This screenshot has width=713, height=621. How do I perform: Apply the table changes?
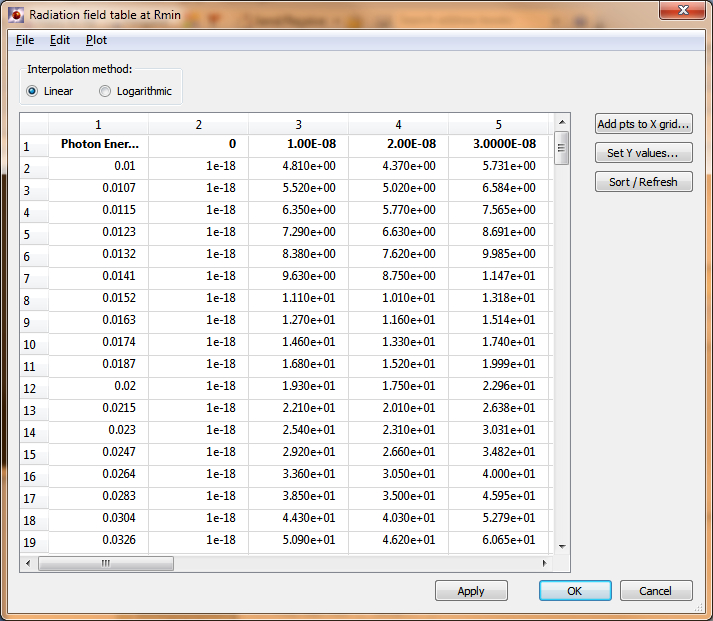471,591
